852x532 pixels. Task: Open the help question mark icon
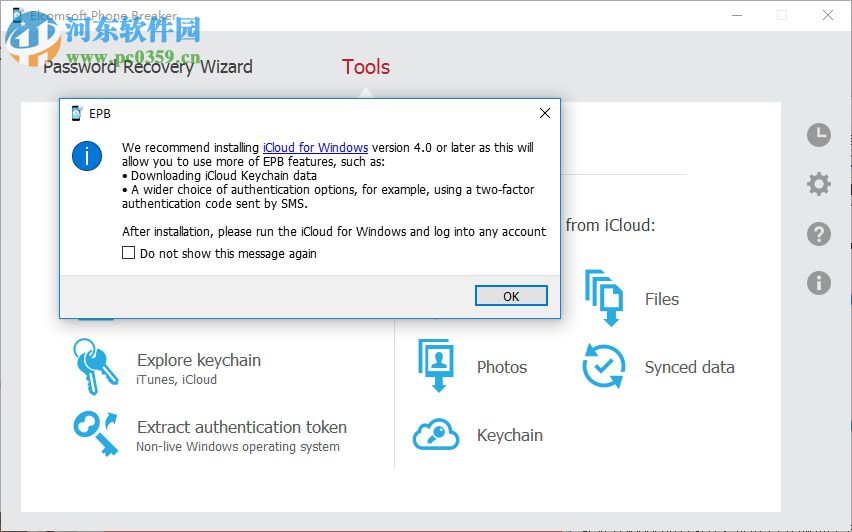pos(818,234)
